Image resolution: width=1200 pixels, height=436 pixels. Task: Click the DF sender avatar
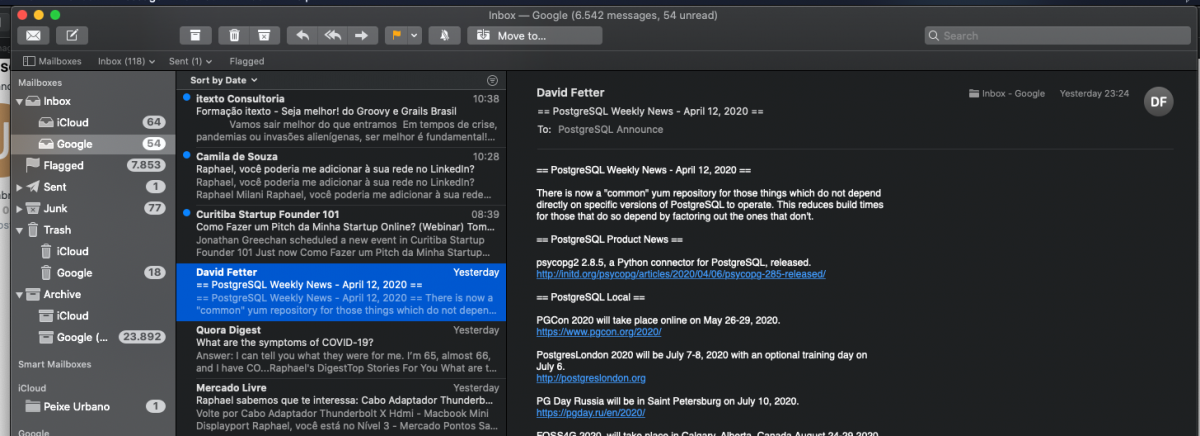[1159, 101]
